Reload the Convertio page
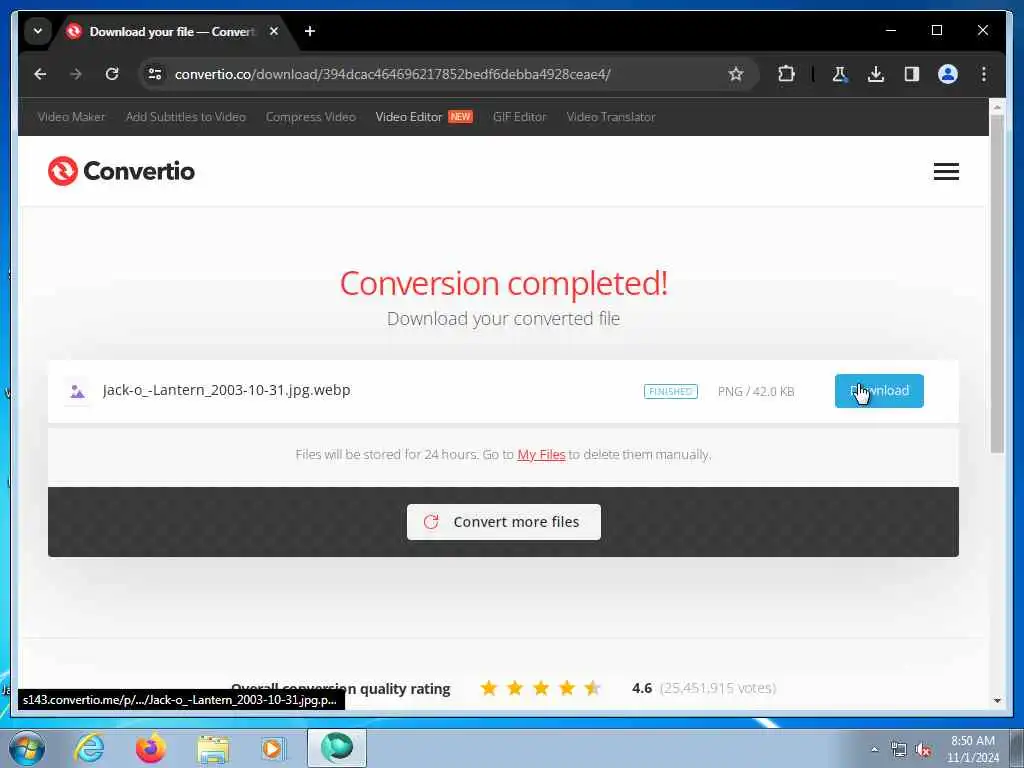 pyautogui.click(x=112, y=74)
